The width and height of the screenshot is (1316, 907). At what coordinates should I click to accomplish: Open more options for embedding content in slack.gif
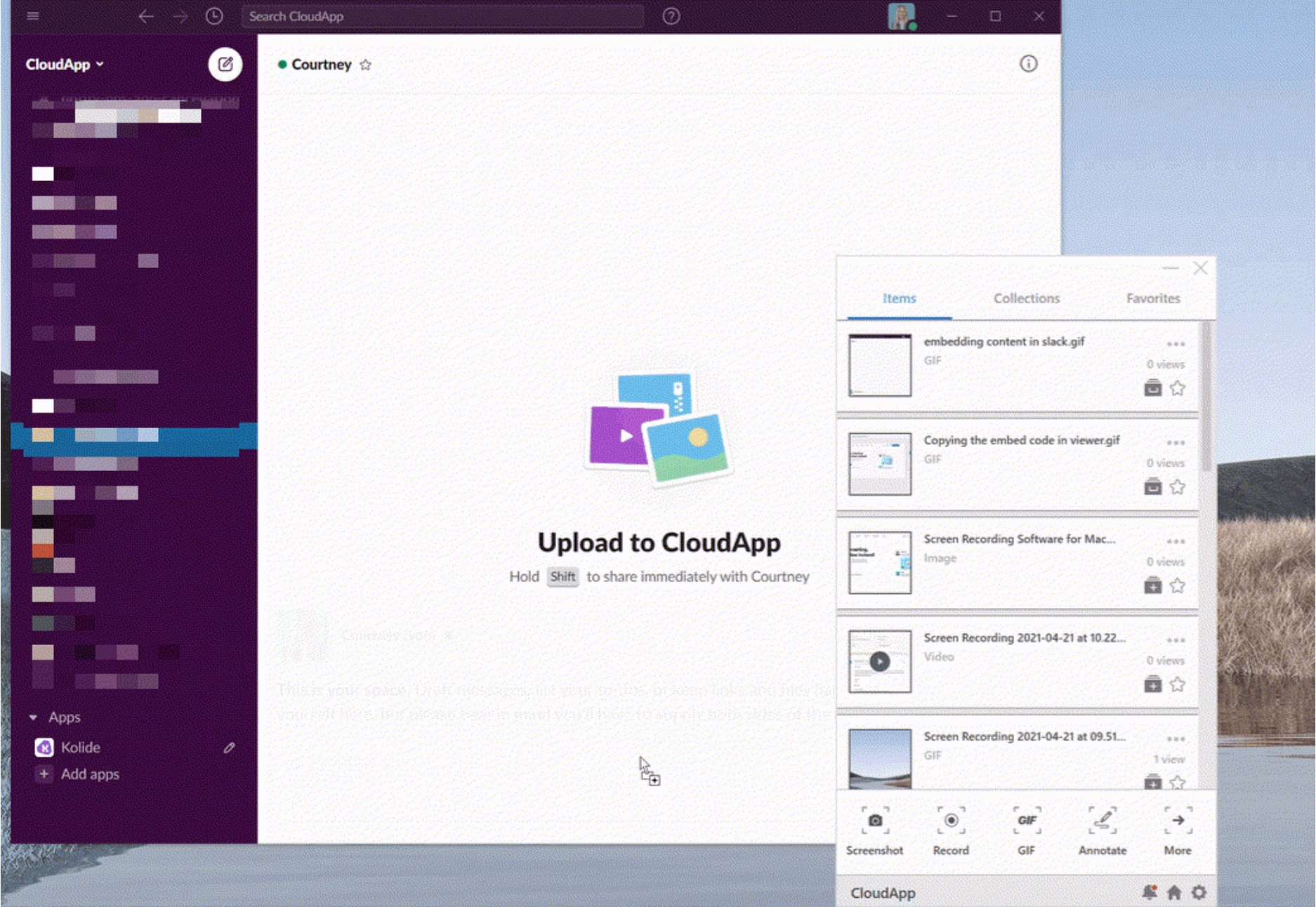[1176, 344]
